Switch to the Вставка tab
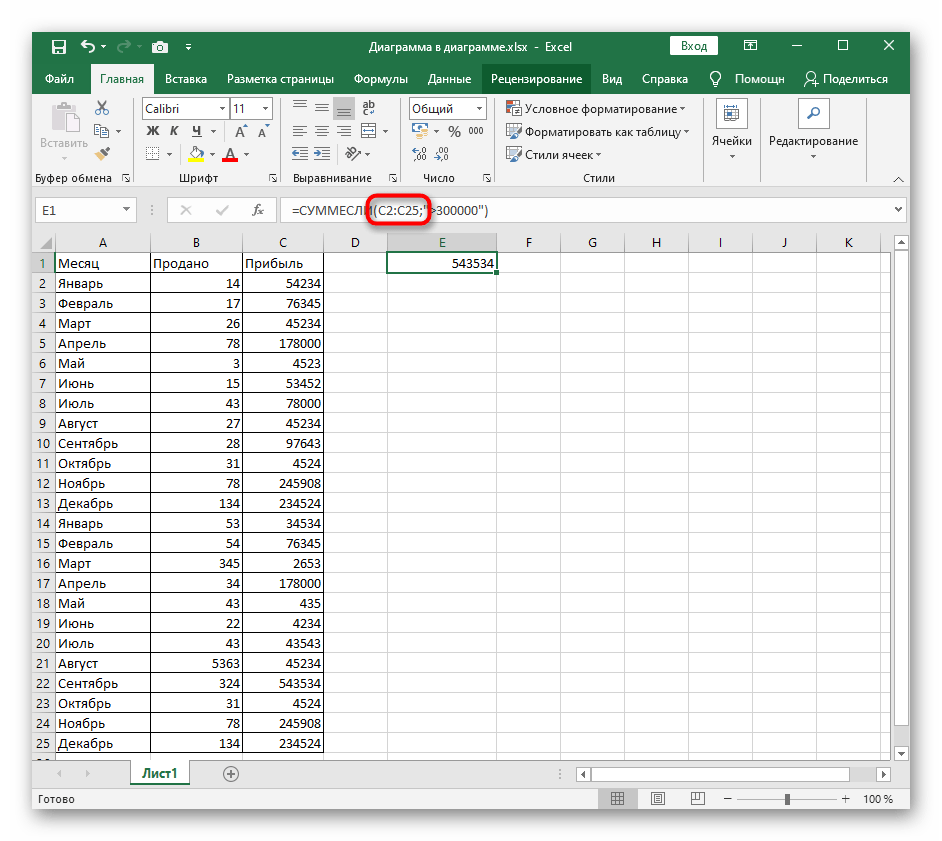Screen dimensions: 942x841 (x=186, y=79)
